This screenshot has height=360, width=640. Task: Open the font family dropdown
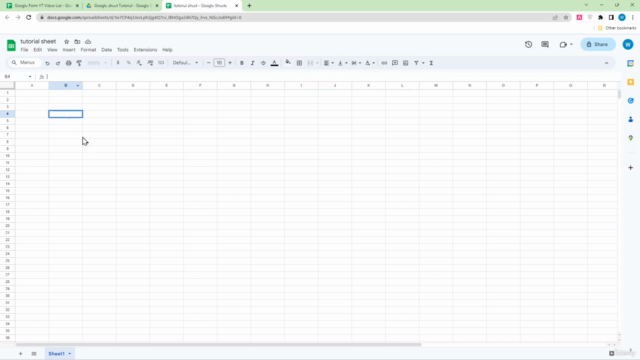tap(185, 63)
